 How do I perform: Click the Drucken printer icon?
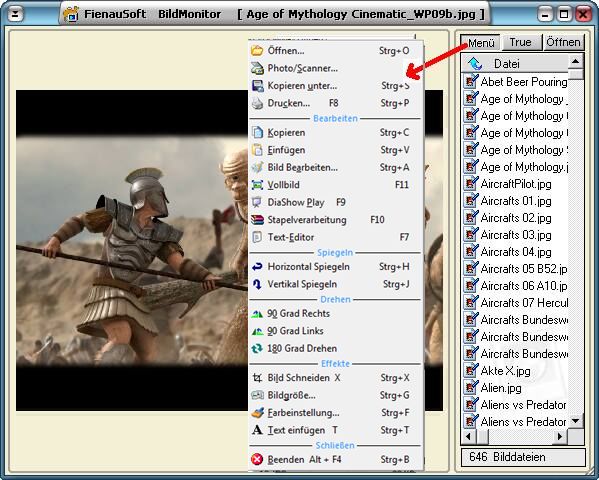[x=257, y=103]
